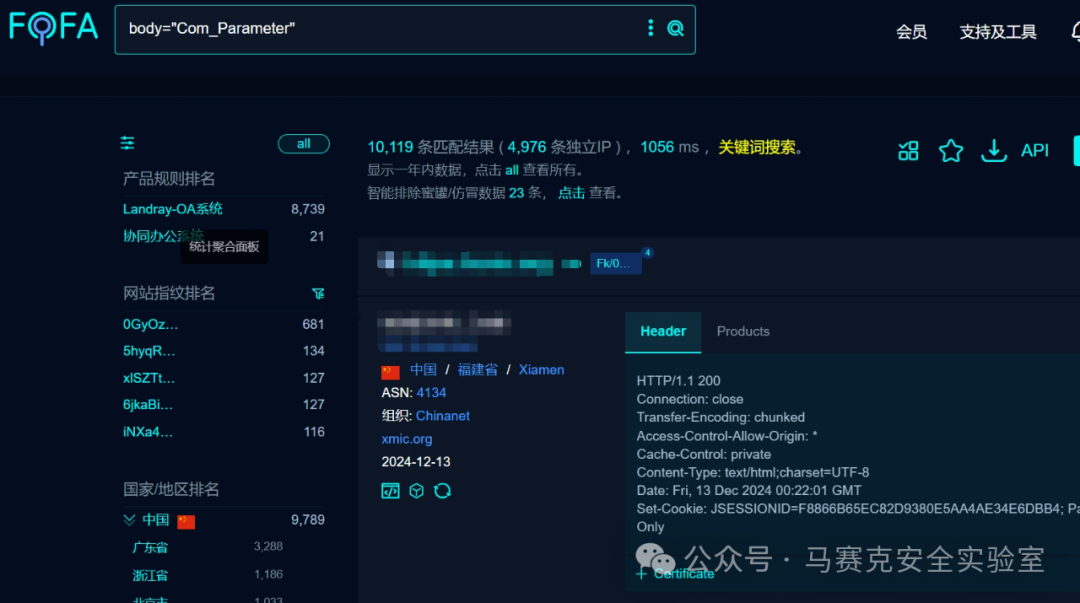The width and height of the screenshot is (1080, 603).
Task: Click the 关键词搜索 link
Action: tap(757, 147)
